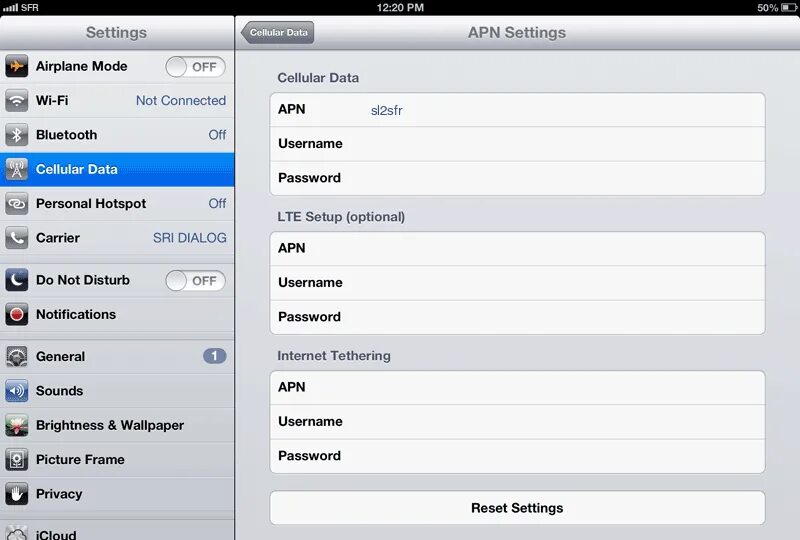This screenshot has width=800, height=540.
Task: Tap the Not Connected Wi-Fi status
Action: point(181,101)
